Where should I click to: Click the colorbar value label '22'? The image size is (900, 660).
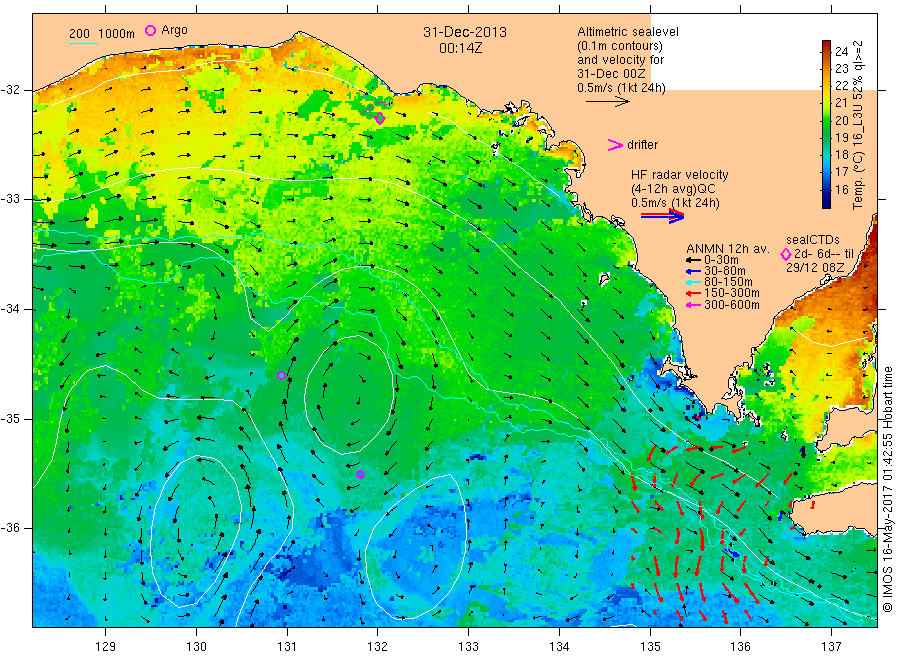tap(841, 86)
